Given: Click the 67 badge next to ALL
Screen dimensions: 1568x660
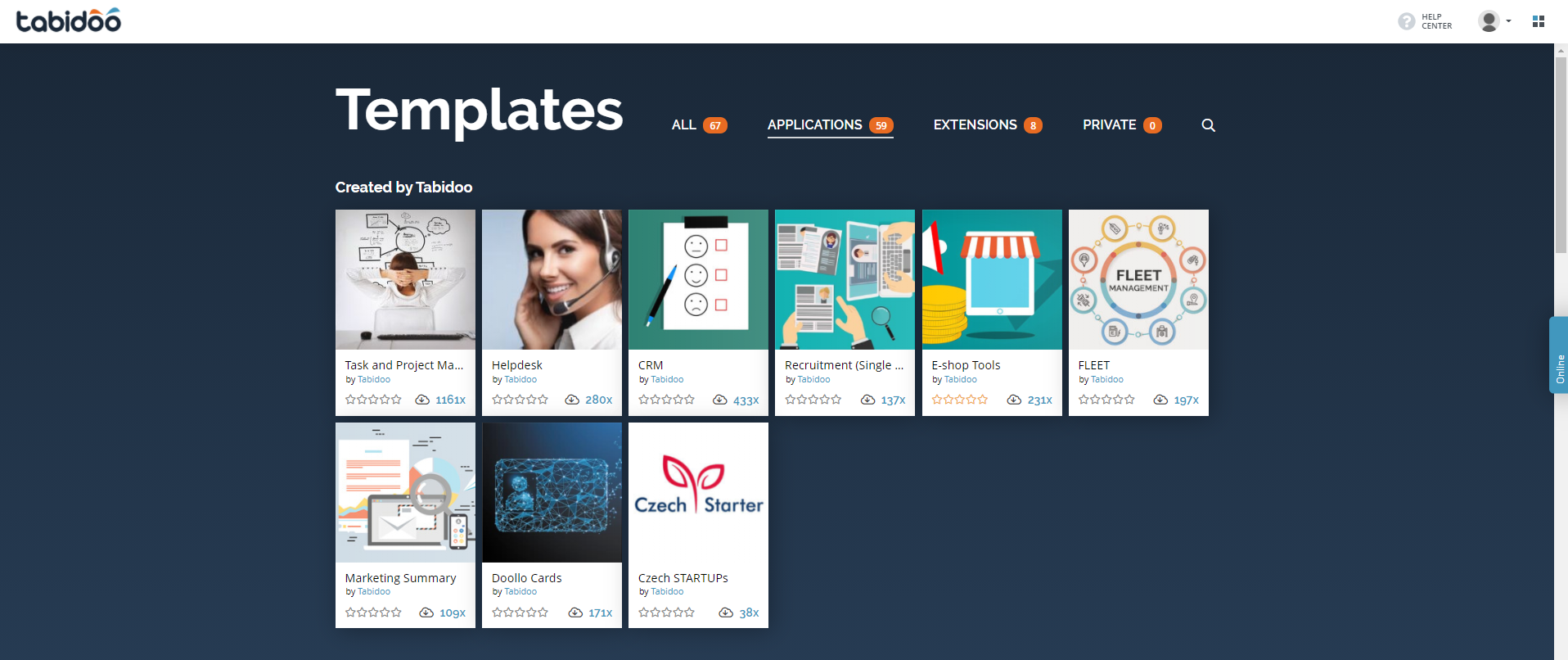Looking at the screenshot, I should tap(715, 125).
